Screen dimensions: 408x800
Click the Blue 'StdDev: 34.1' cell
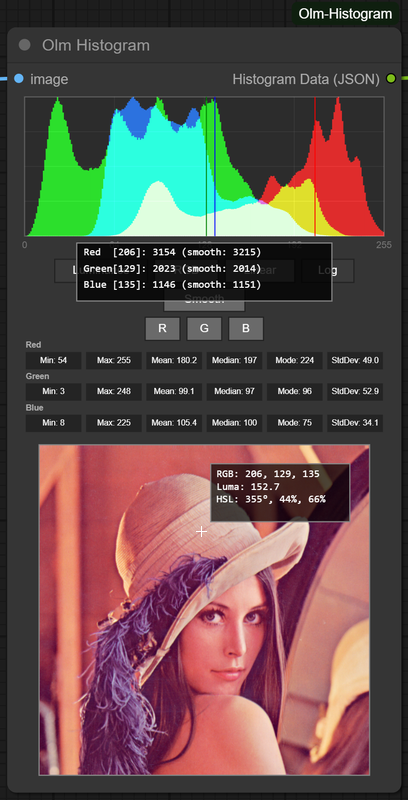[355, 423]
